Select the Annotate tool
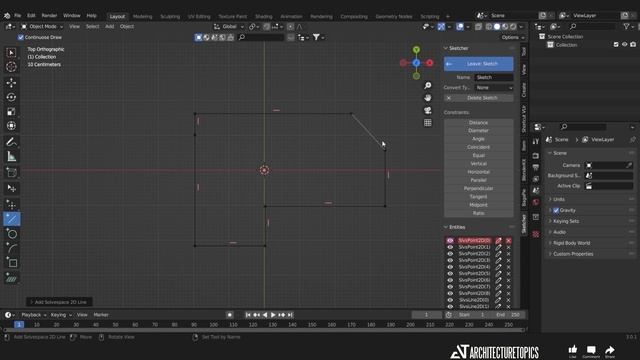Image resolution: width=640 pixels, height=360 pixels. pyautogui.click(x=11, y=142)
